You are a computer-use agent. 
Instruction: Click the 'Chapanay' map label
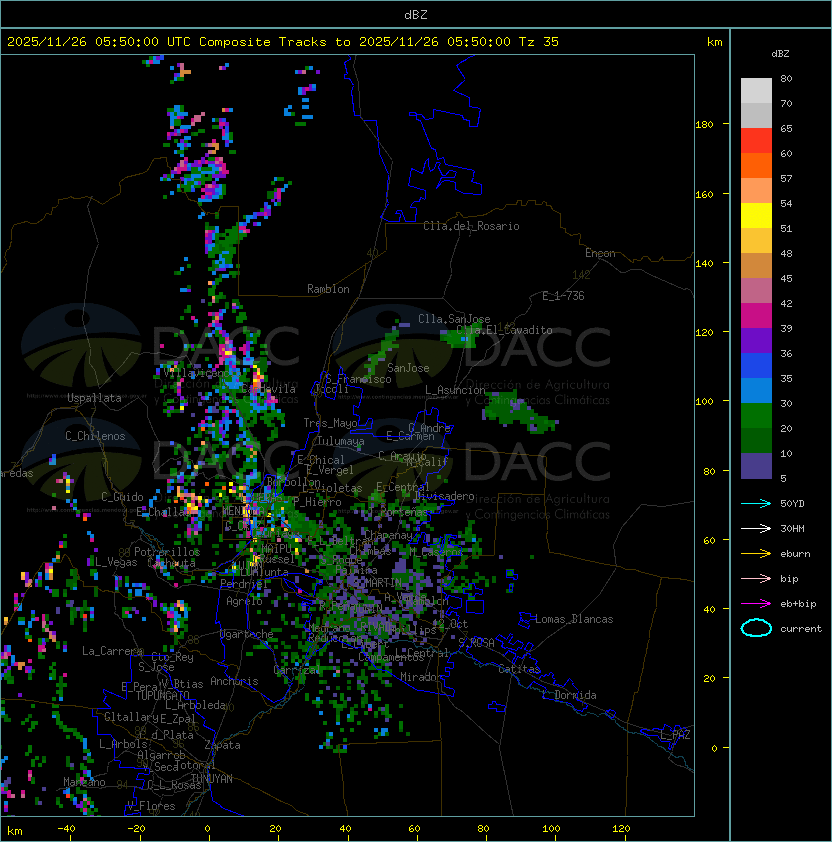click(x=388, y=535)
